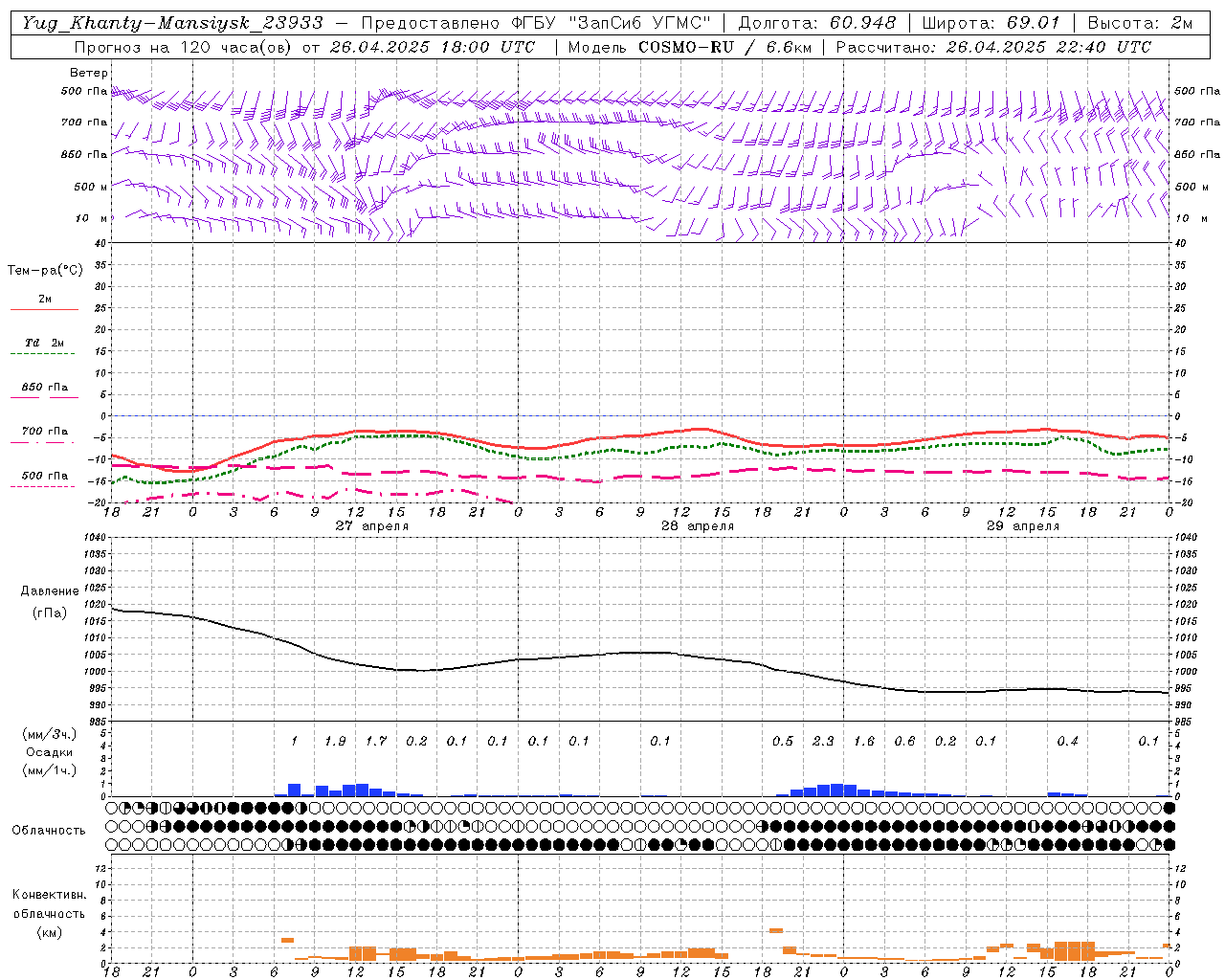The width and height of the screenshot is (1225, 980).
Task: Click the station title Yug_Khanty-Mansiysk_23933
Action: (172, 23)
